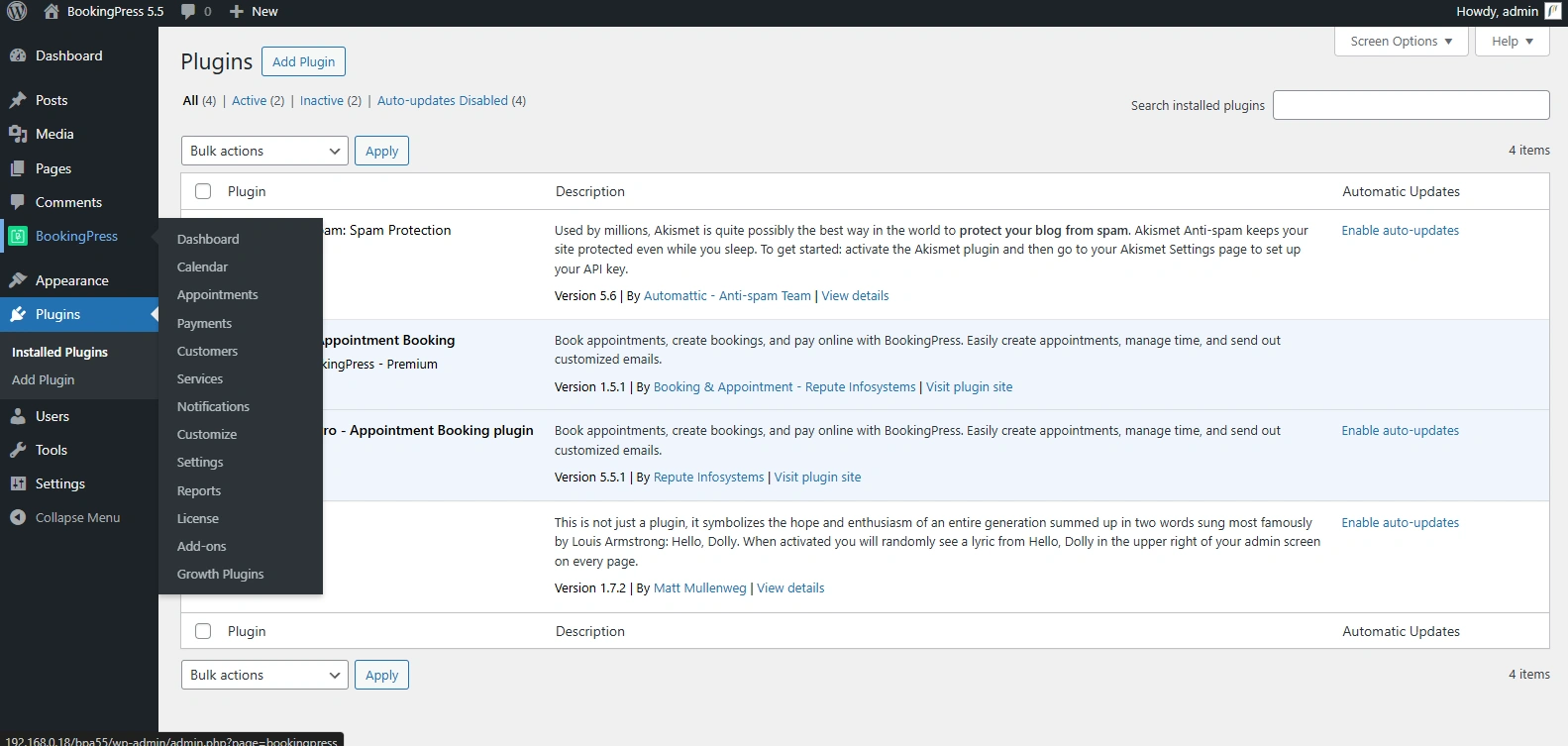Expand the Help panel
The image size is (1568, 746).
pyautogui.click(x=1513, y=42)
